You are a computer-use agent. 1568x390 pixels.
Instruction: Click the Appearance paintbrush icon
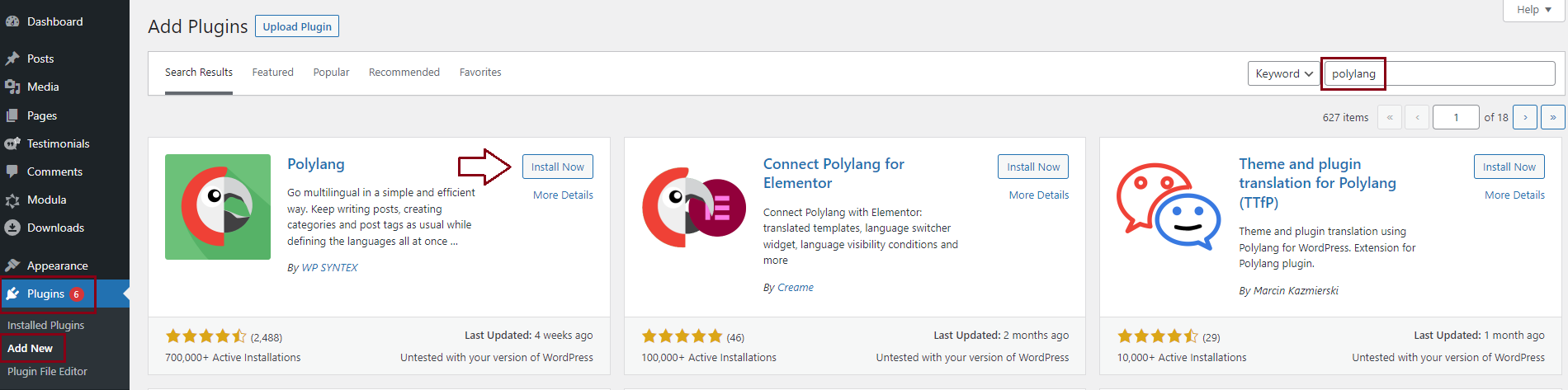pos(12,265)
